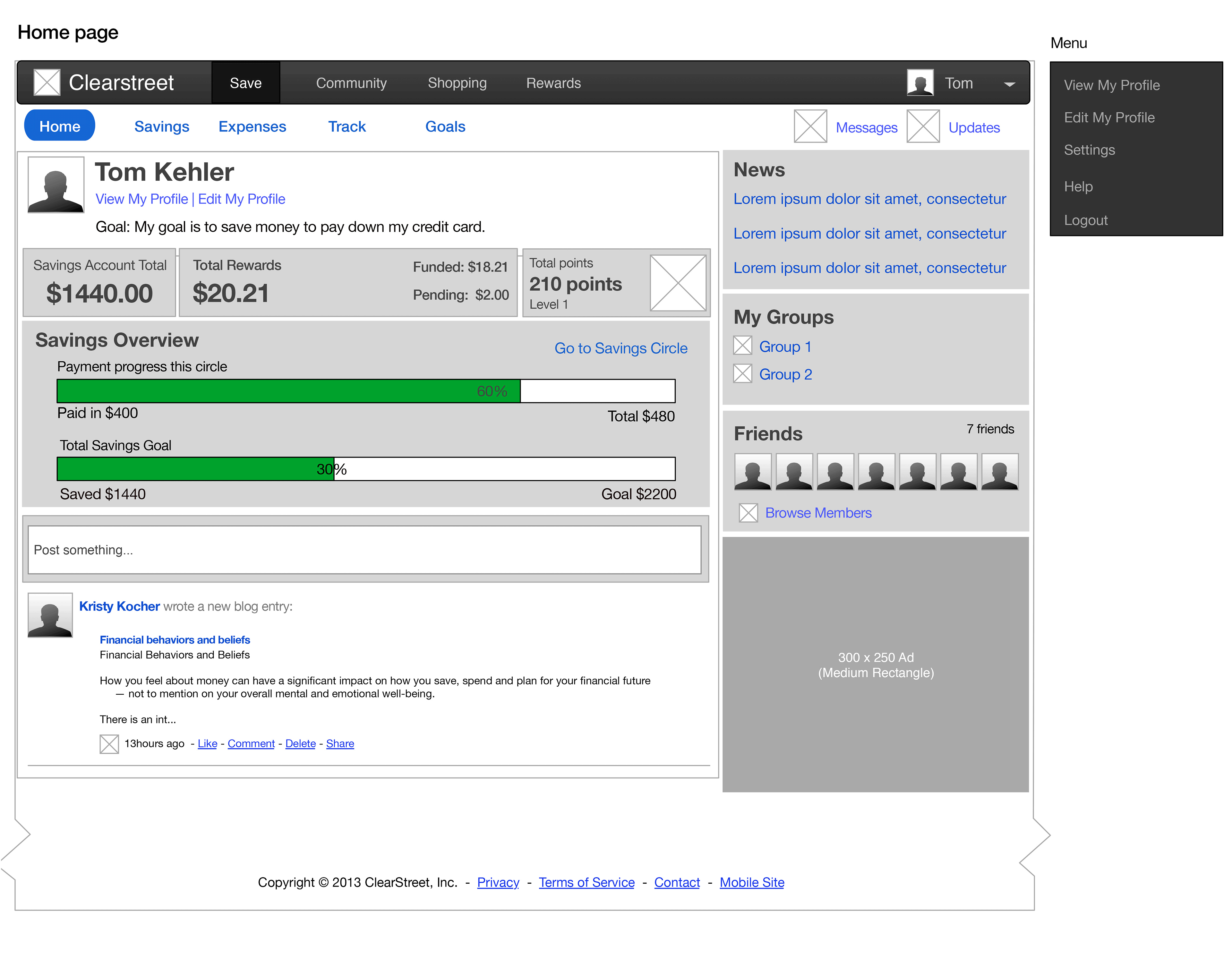Click Delete on the blog entry
This screenshot has width=1232, height=969.
(301, 744)
